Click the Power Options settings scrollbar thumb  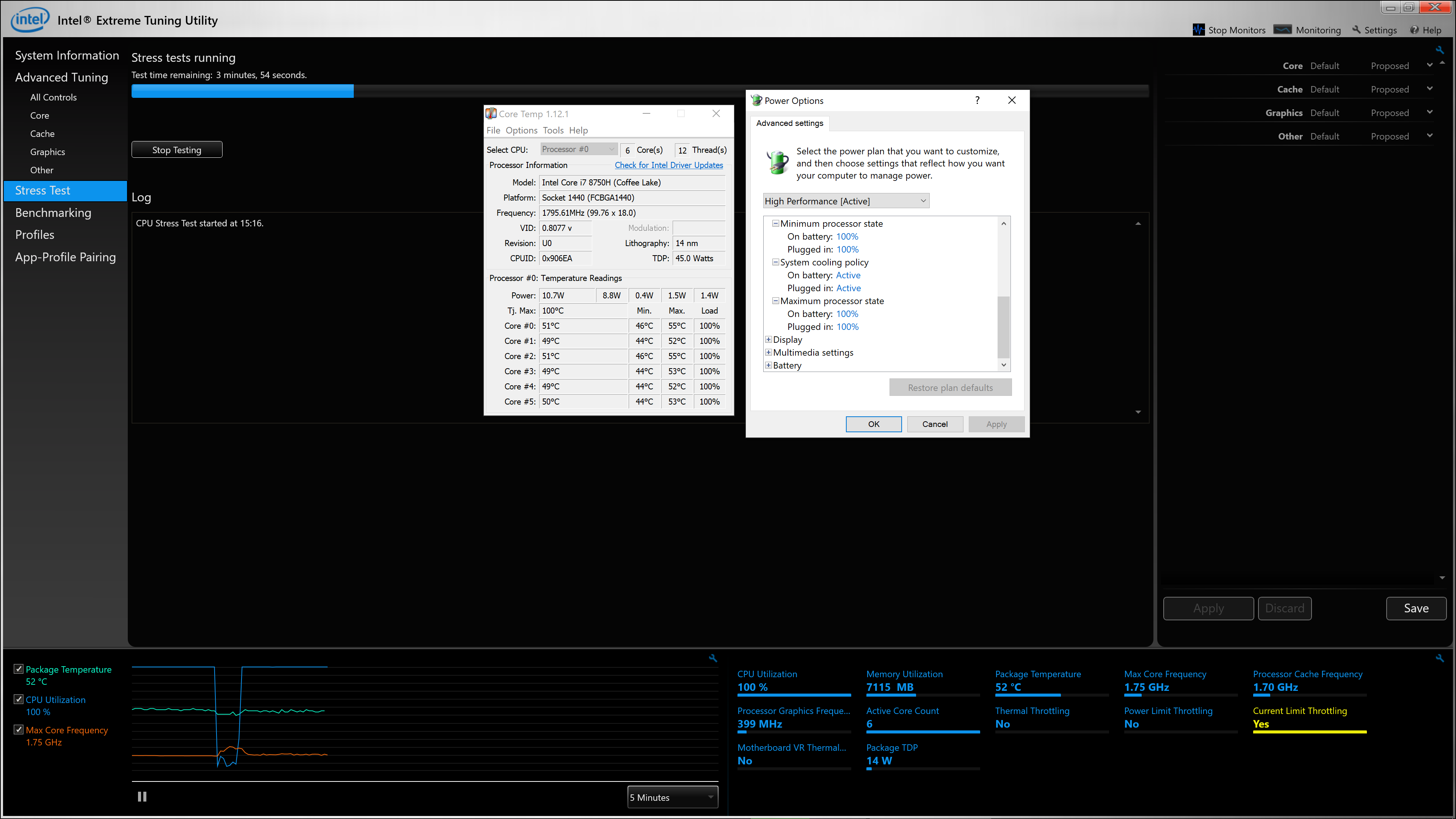click(1003, 327)
